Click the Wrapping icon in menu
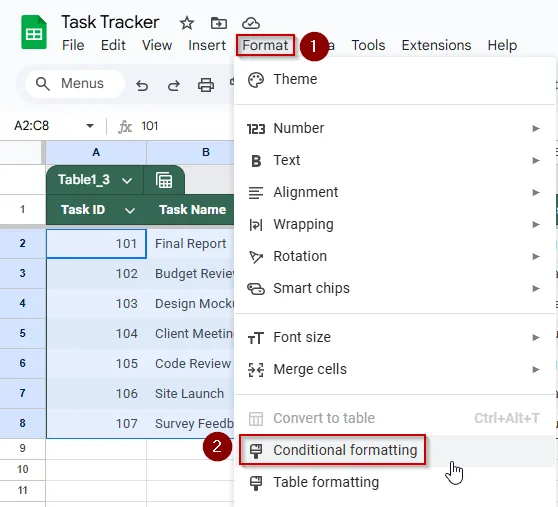Image resolution: width=558 pixels, height=507 pixels. point(256,225)
